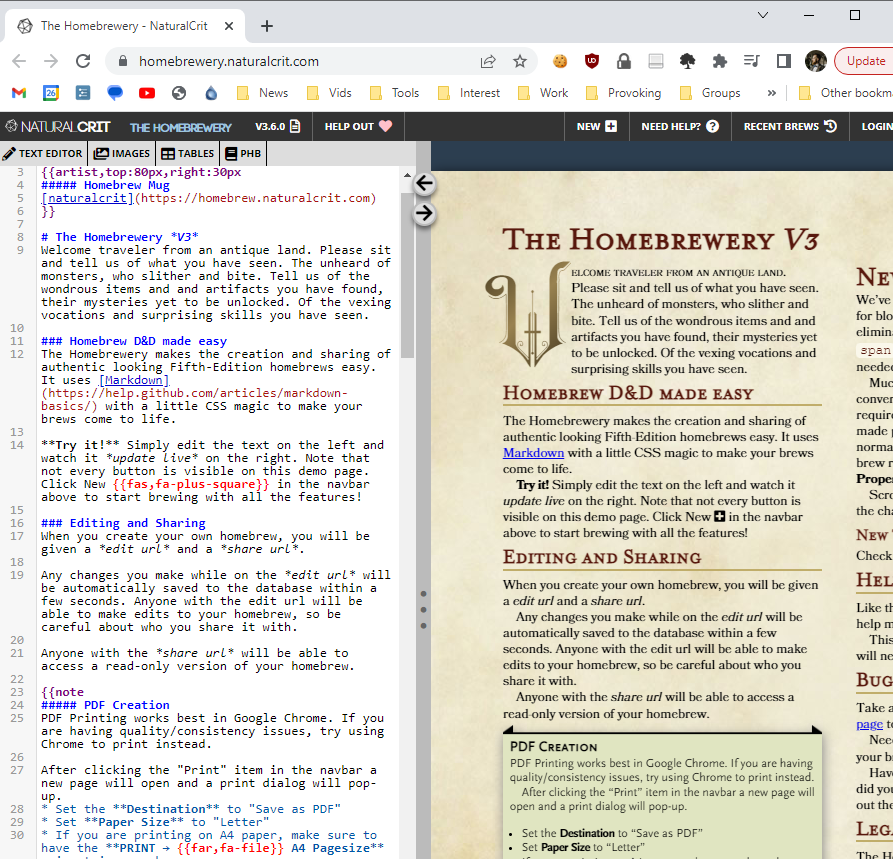Open the Other bookmarks folder
This screenshot has height=859, width=893.
tap(845, 93)
